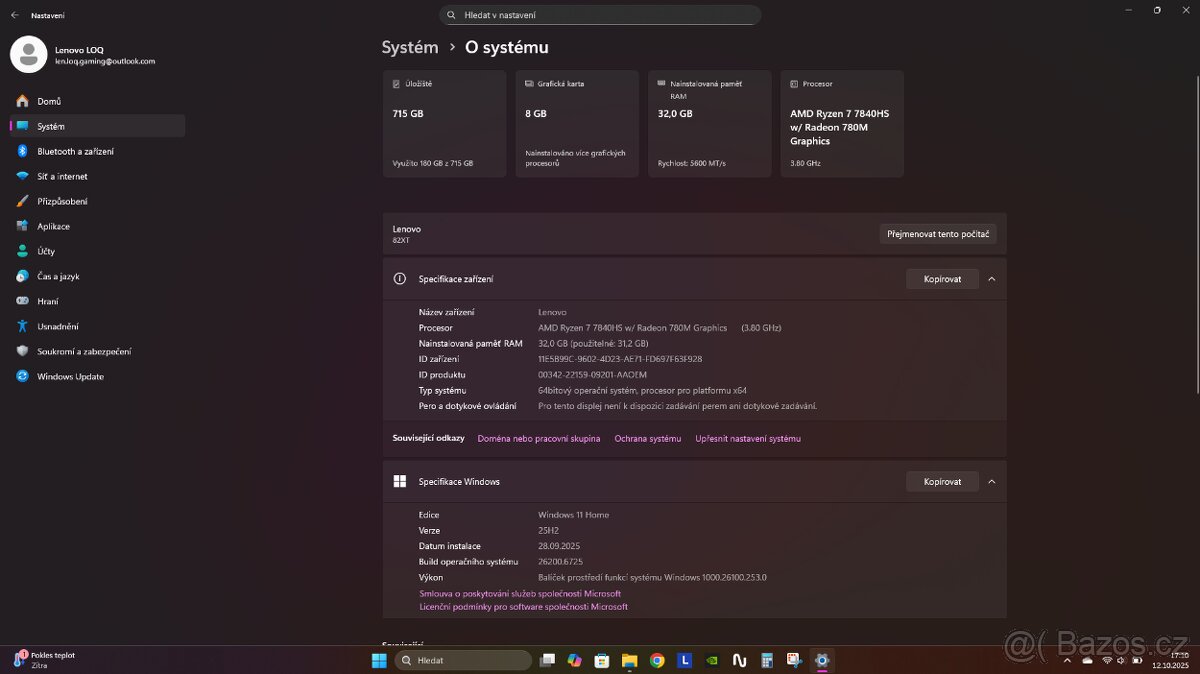This screenshot has height=674, width=1200.
Task: Click Kopírovat for Specifikace zařízení
Action: pos(941,278)
